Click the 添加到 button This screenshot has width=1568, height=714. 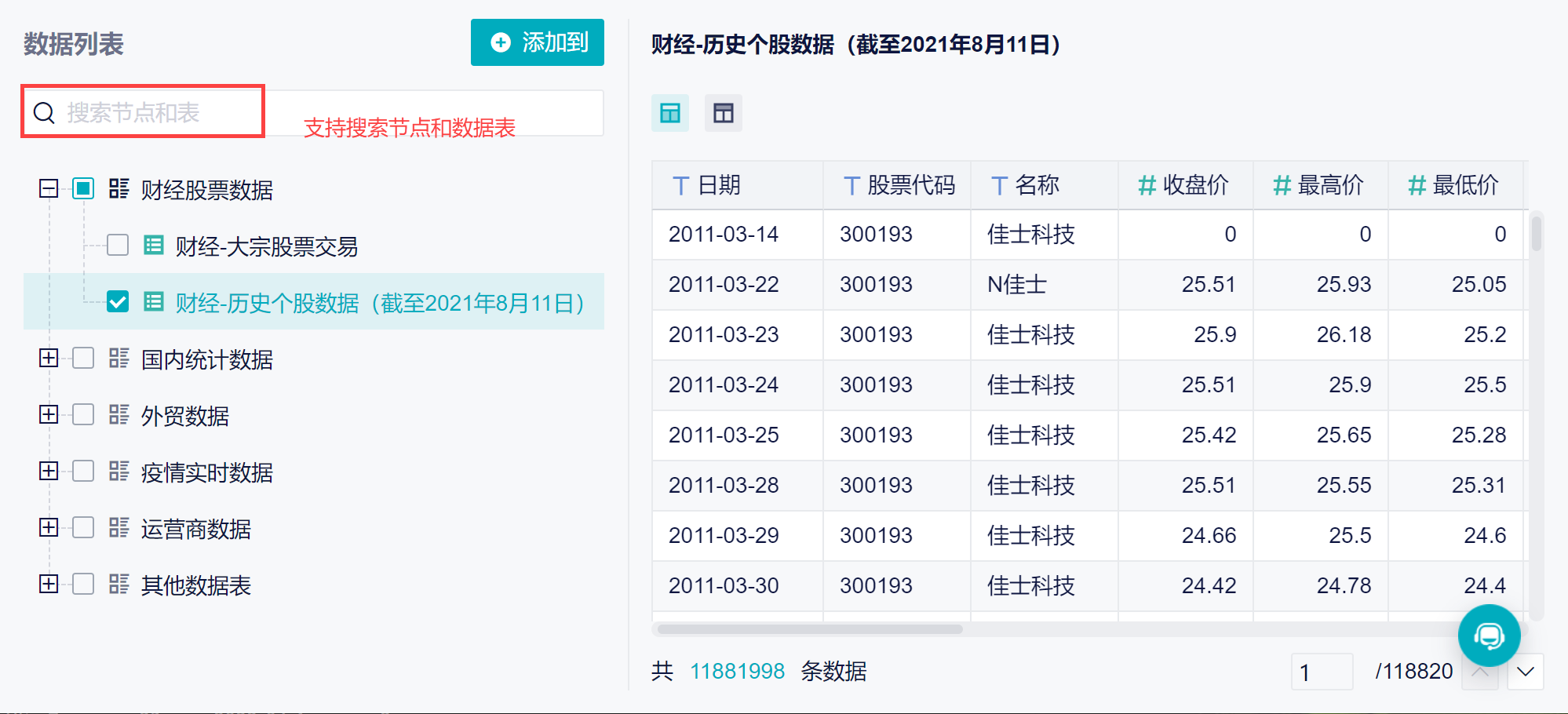pos(538,42)
